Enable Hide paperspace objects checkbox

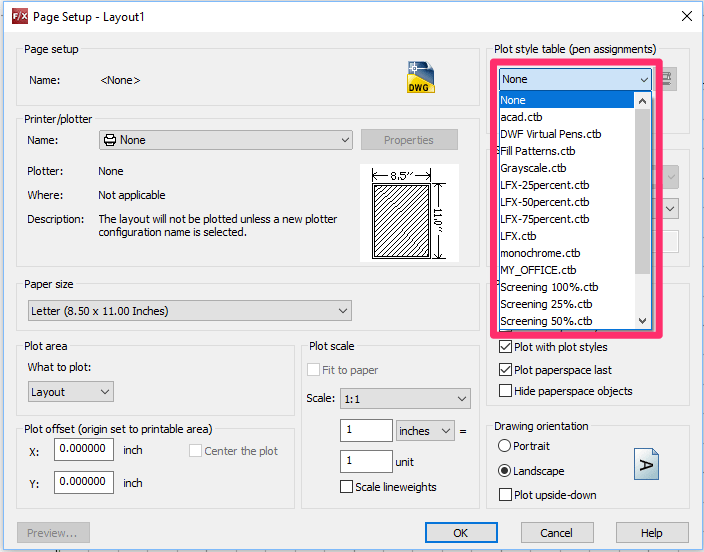click(x=505, y=391)
